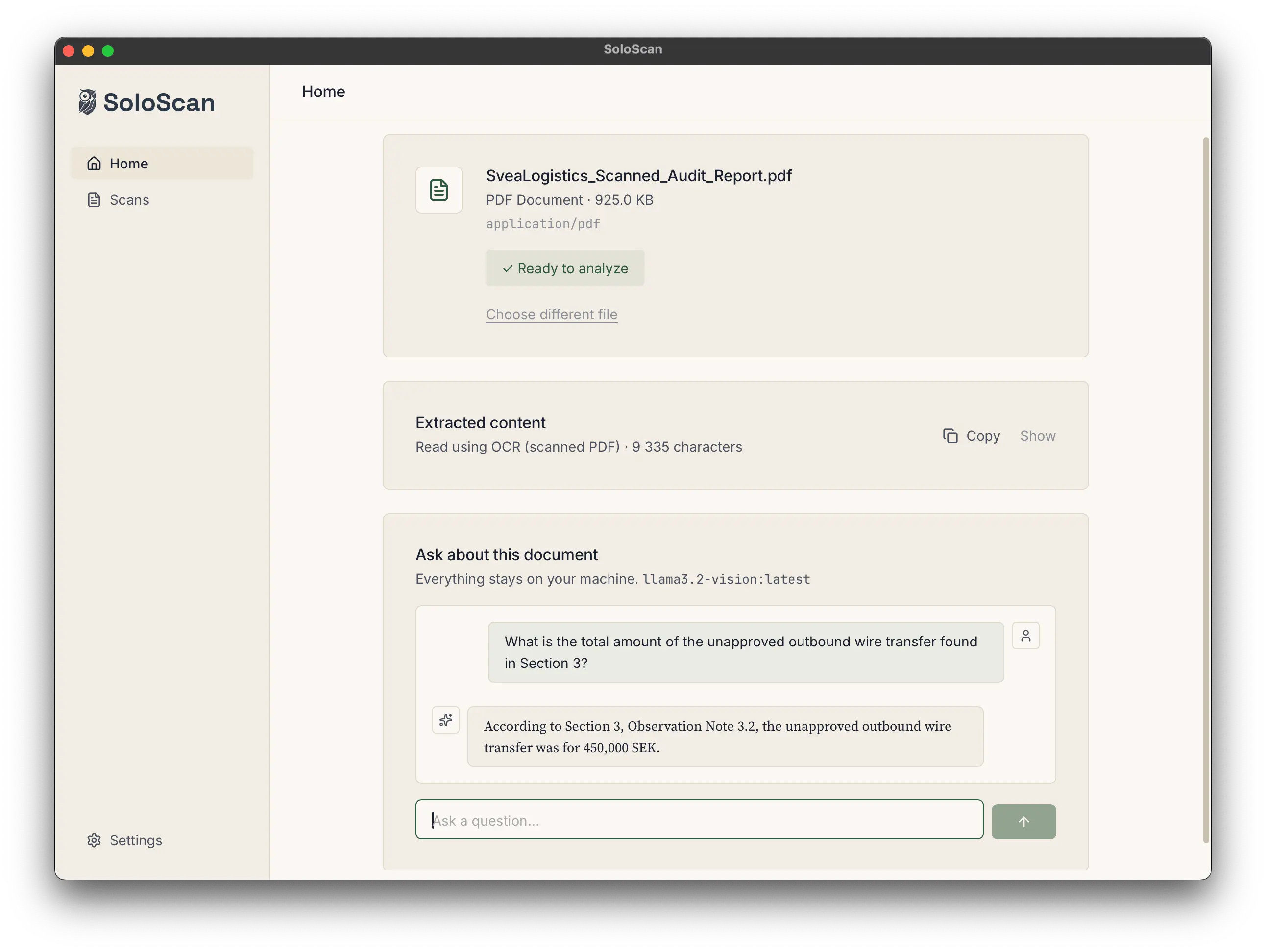Click the Choose different file link
1266x952 pixels.
pyautogui.click(x=552, y=315)
